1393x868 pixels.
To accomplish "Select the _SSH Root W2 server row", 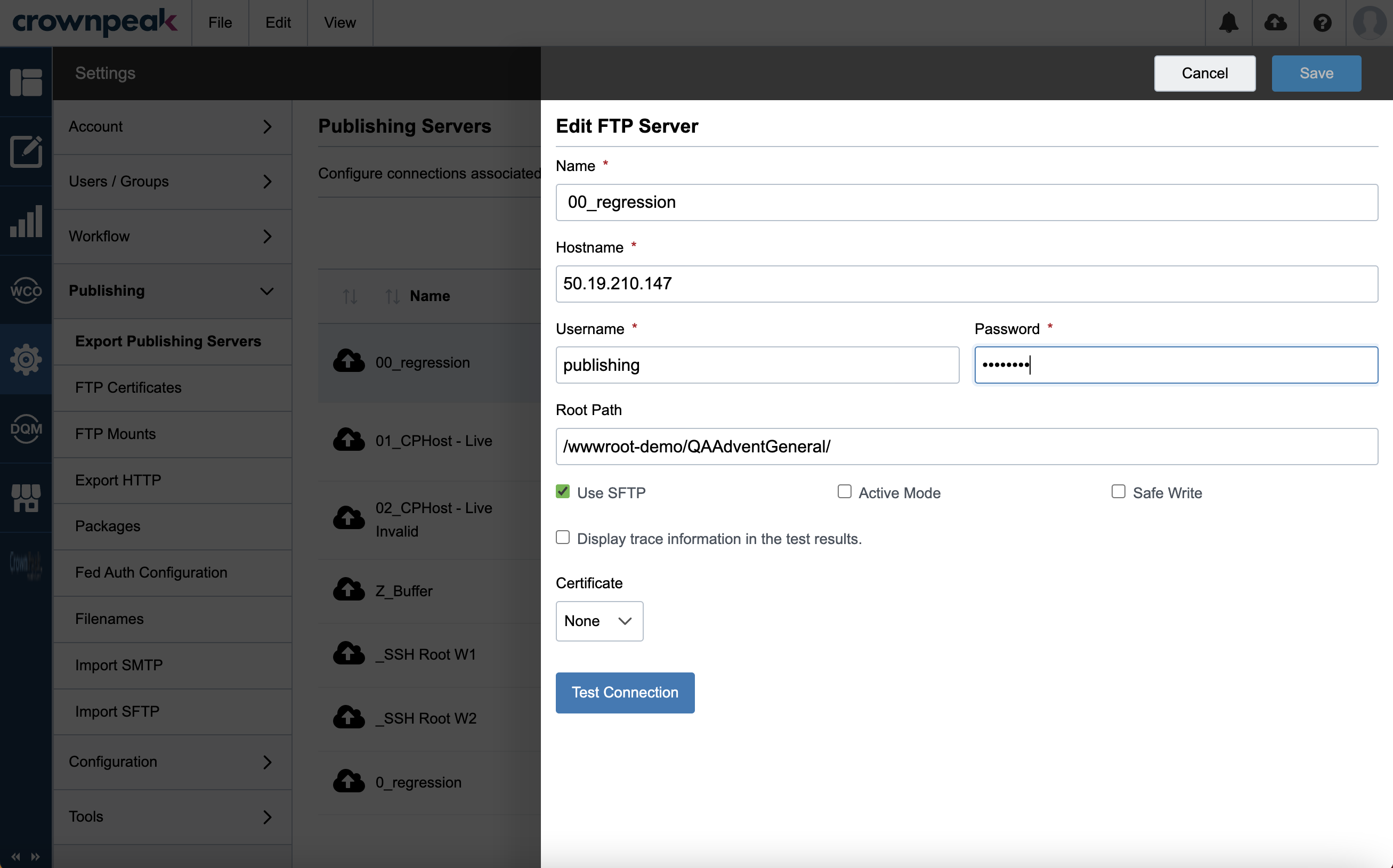I will (x=430, y=719).
